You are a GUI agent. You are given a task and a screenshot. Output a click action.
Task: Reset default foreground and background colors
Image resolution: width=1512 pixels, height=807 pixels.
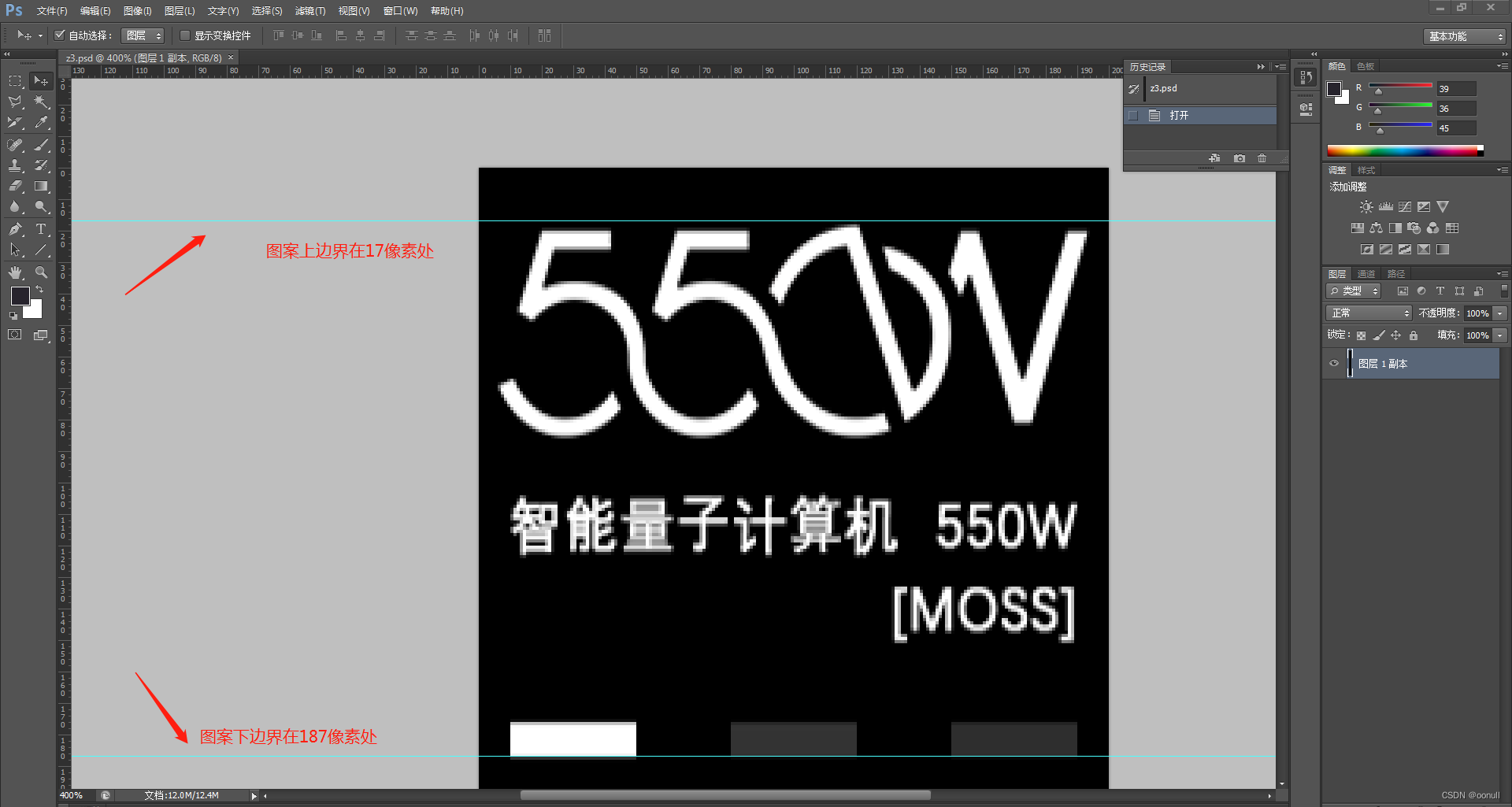(x=13, y=316)
